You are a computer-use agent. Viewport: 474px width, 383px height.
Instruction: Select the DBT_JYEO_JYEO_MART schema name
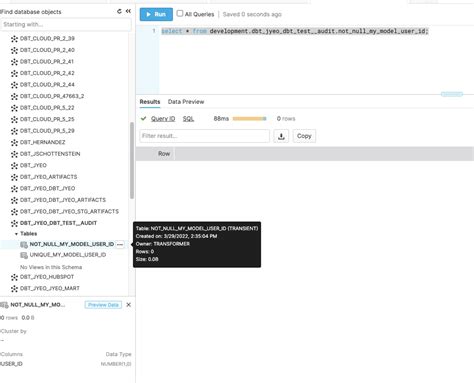point(50,288)
